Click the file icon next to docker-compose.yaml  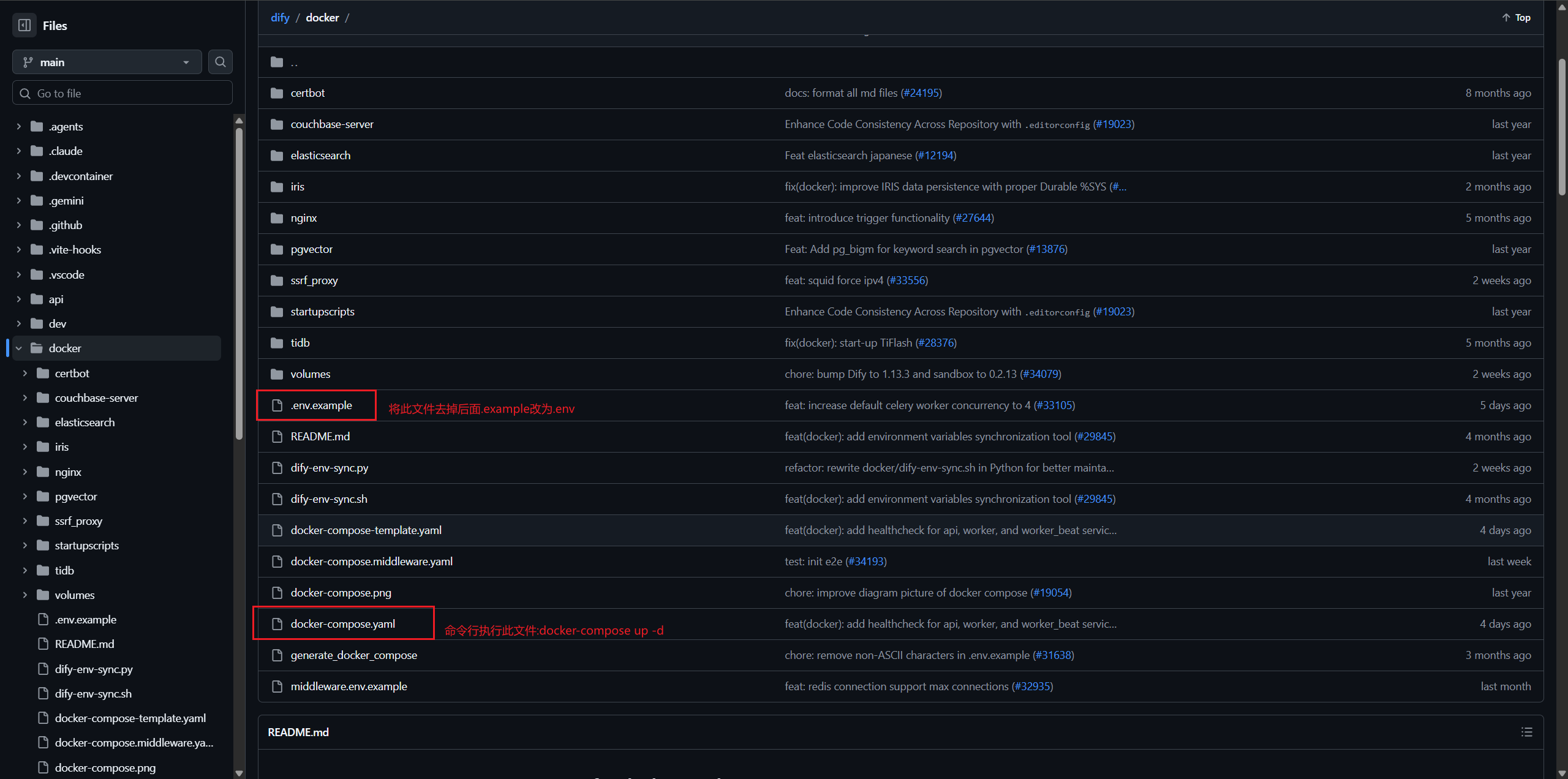(x=277, y=623)
